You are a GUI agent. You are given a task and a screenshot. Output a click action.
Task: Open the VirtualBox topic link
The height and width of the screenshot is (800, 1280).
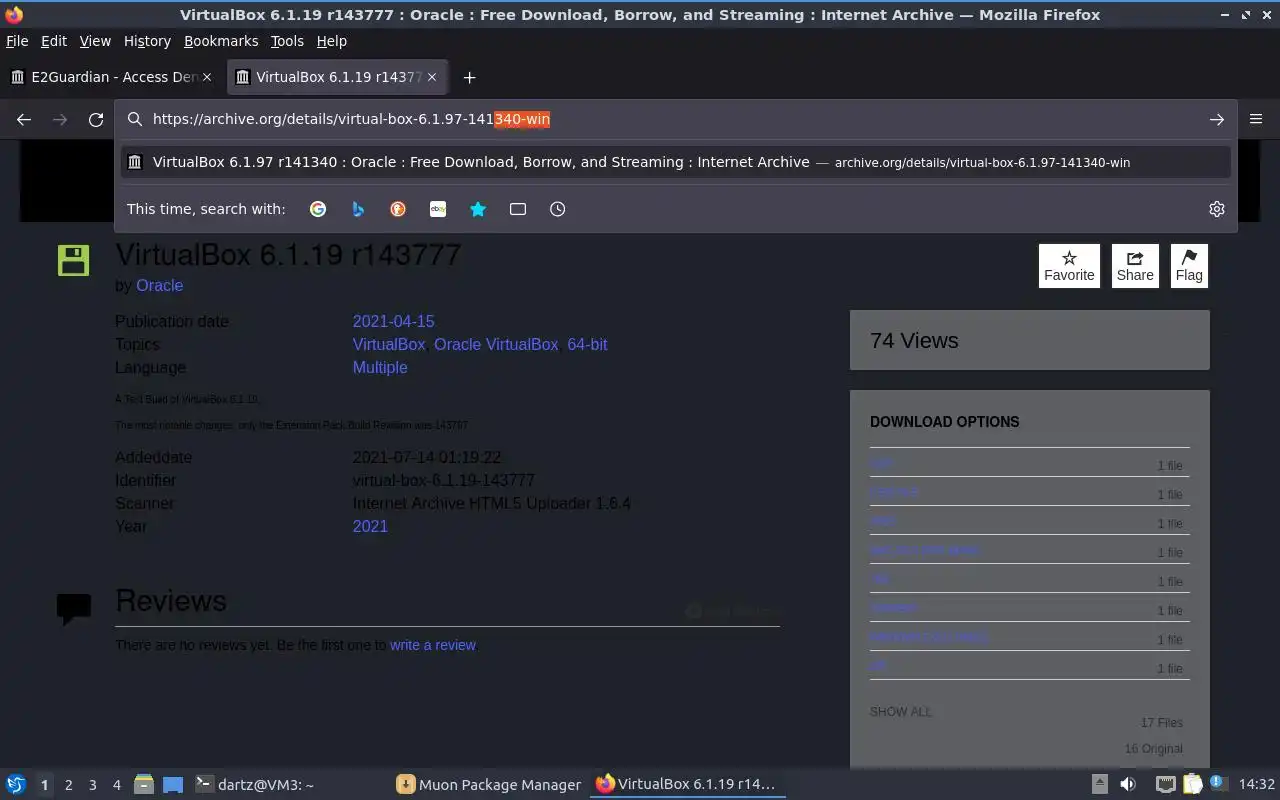[389, 344]
